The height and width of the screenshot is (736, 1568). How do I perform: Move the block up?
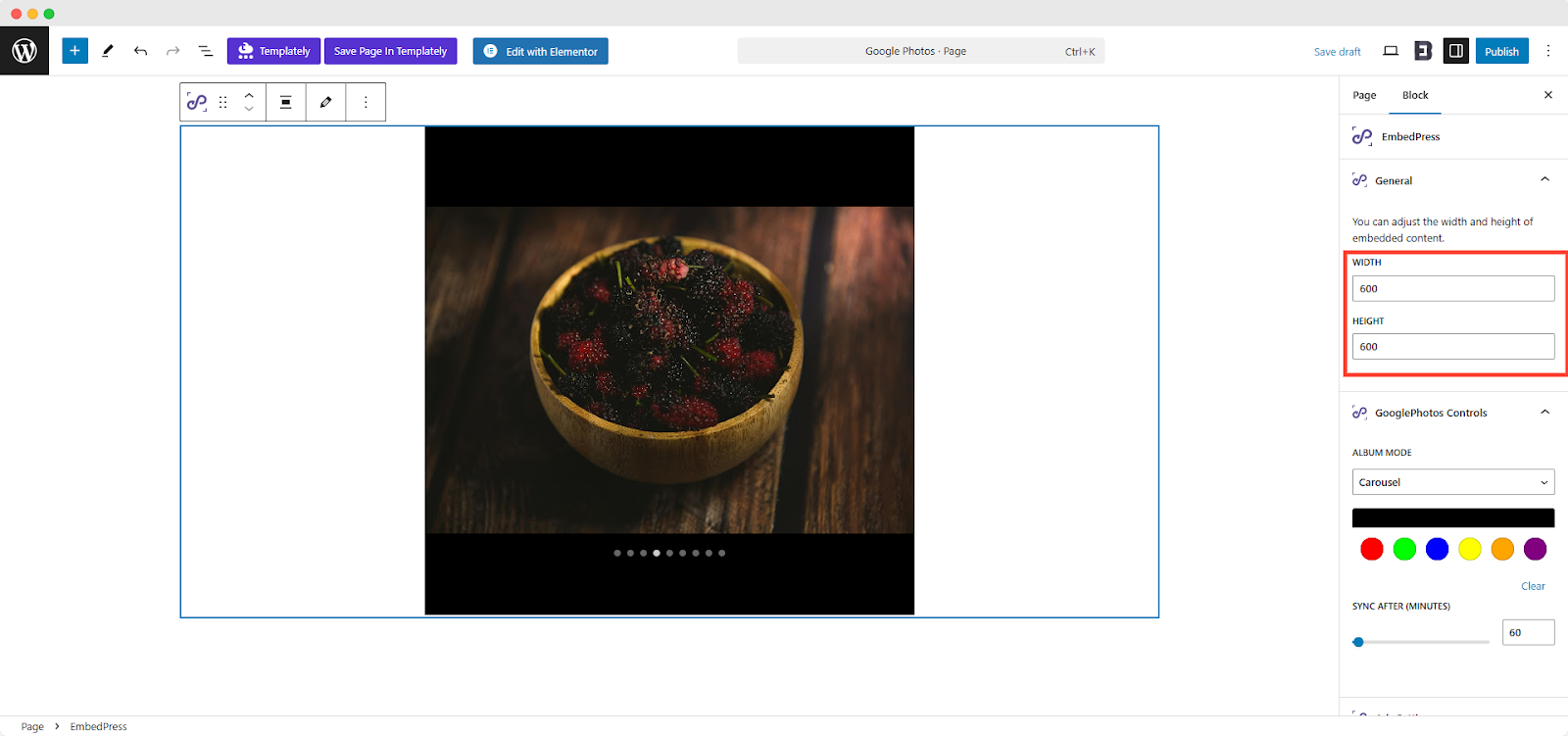[249, 95]
